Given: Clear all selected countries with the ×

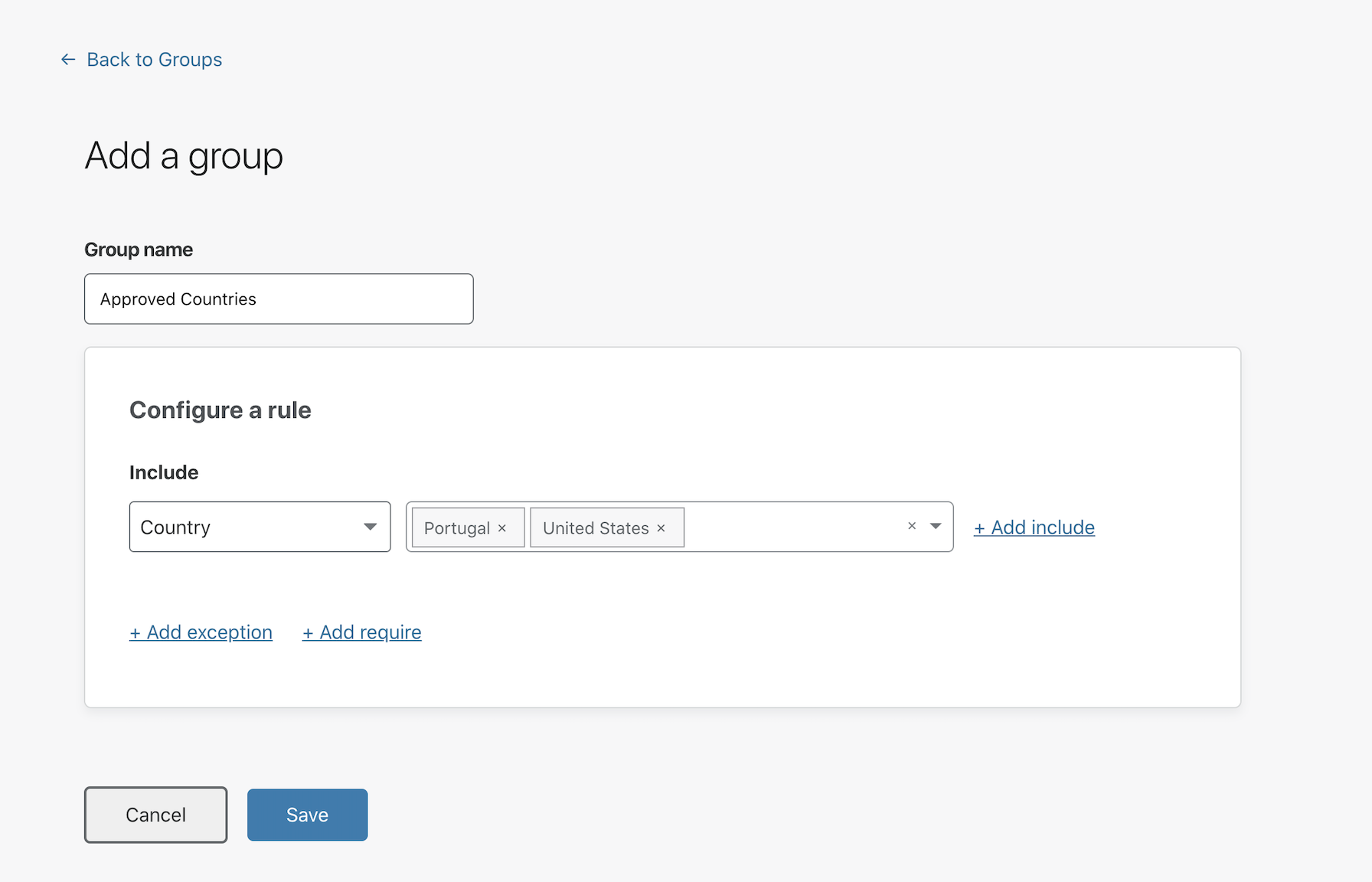Looking at the screenshot, I should (912, 526).
